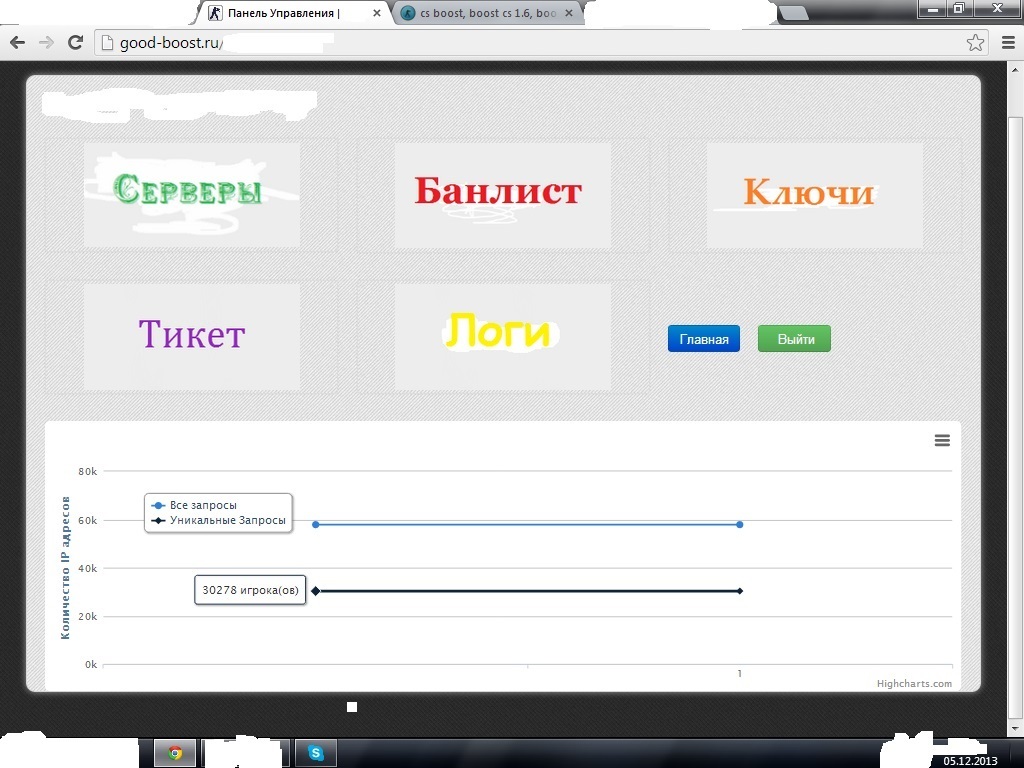Open the Chrome menu icon
The image size is (1024, 768).
(1008, 43)
